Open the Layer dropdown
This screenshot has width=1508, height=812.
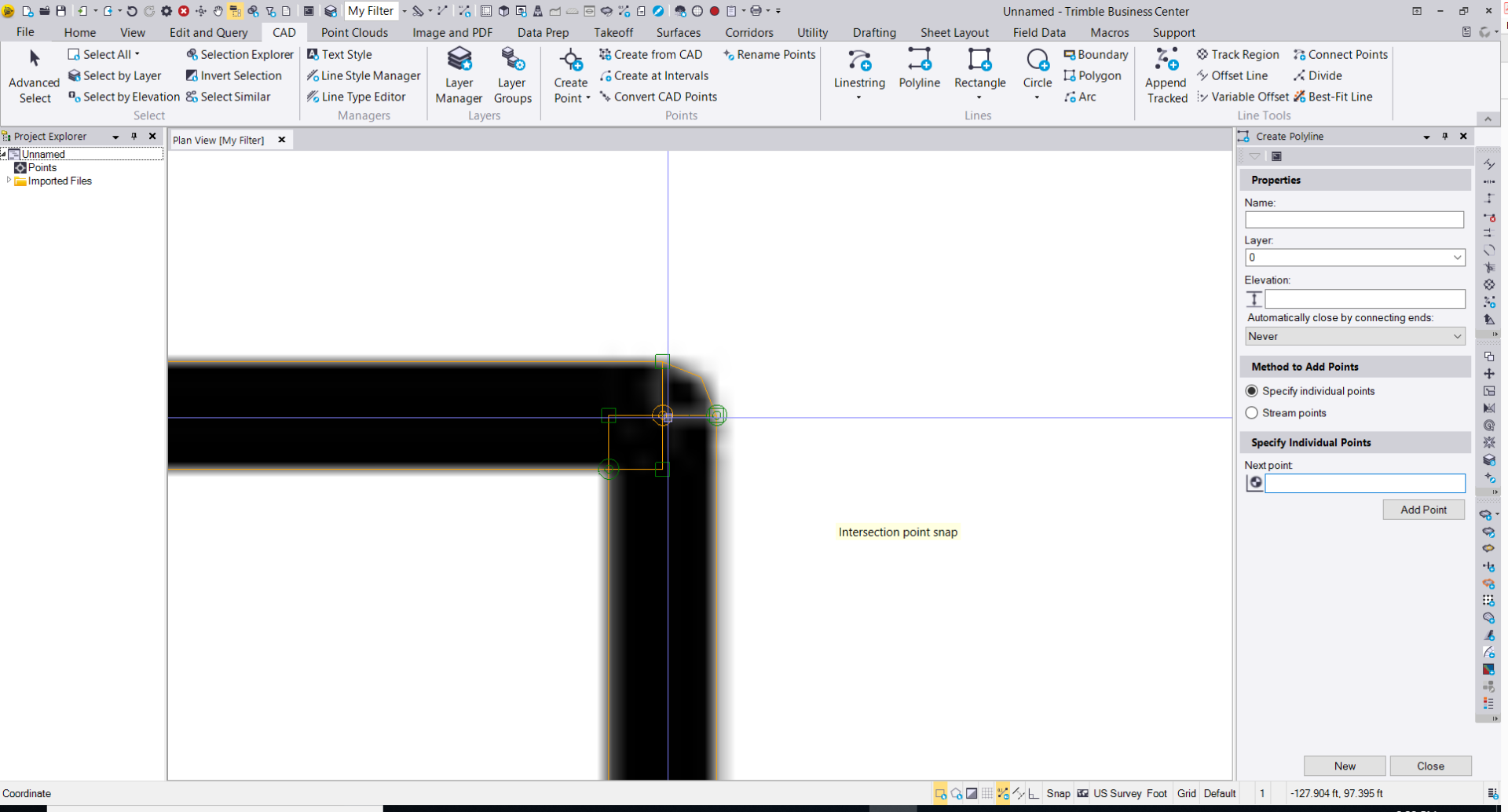pos(1457,258)
